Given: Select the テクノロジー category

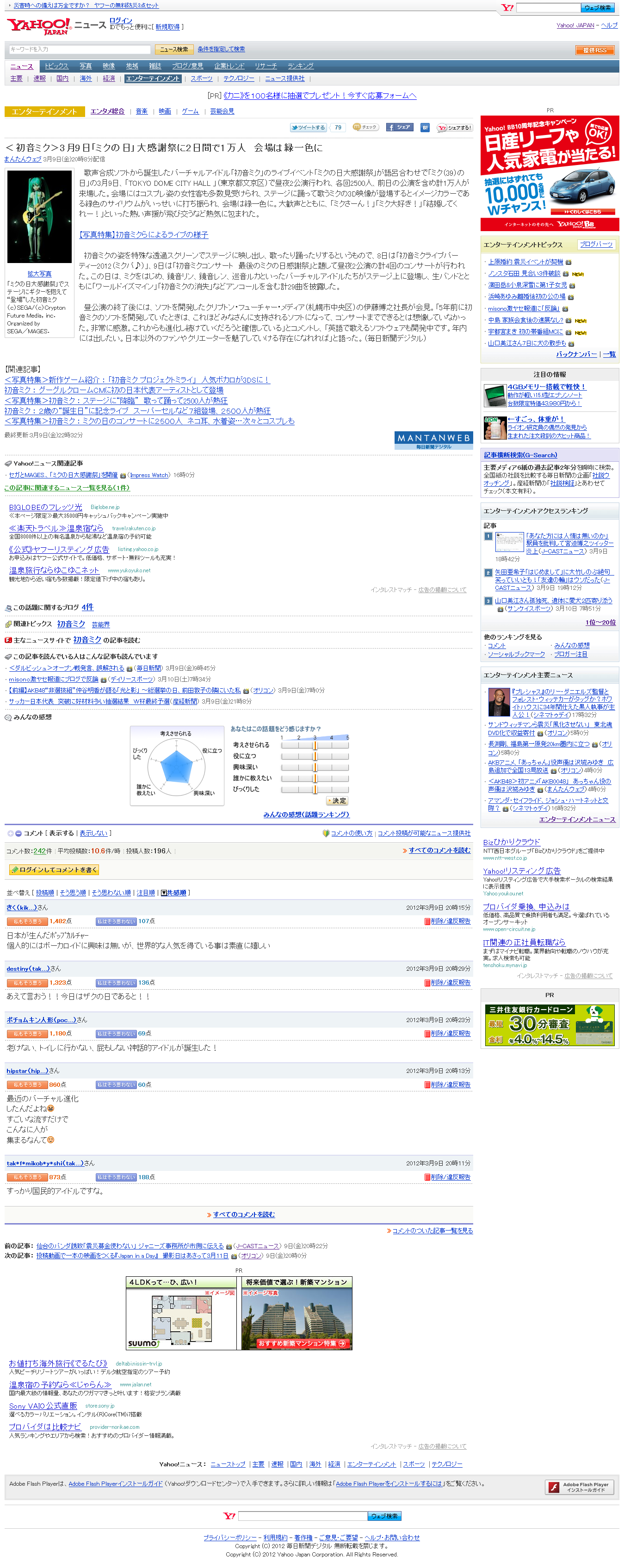Looking at the screenshot, I should point(239,79).
